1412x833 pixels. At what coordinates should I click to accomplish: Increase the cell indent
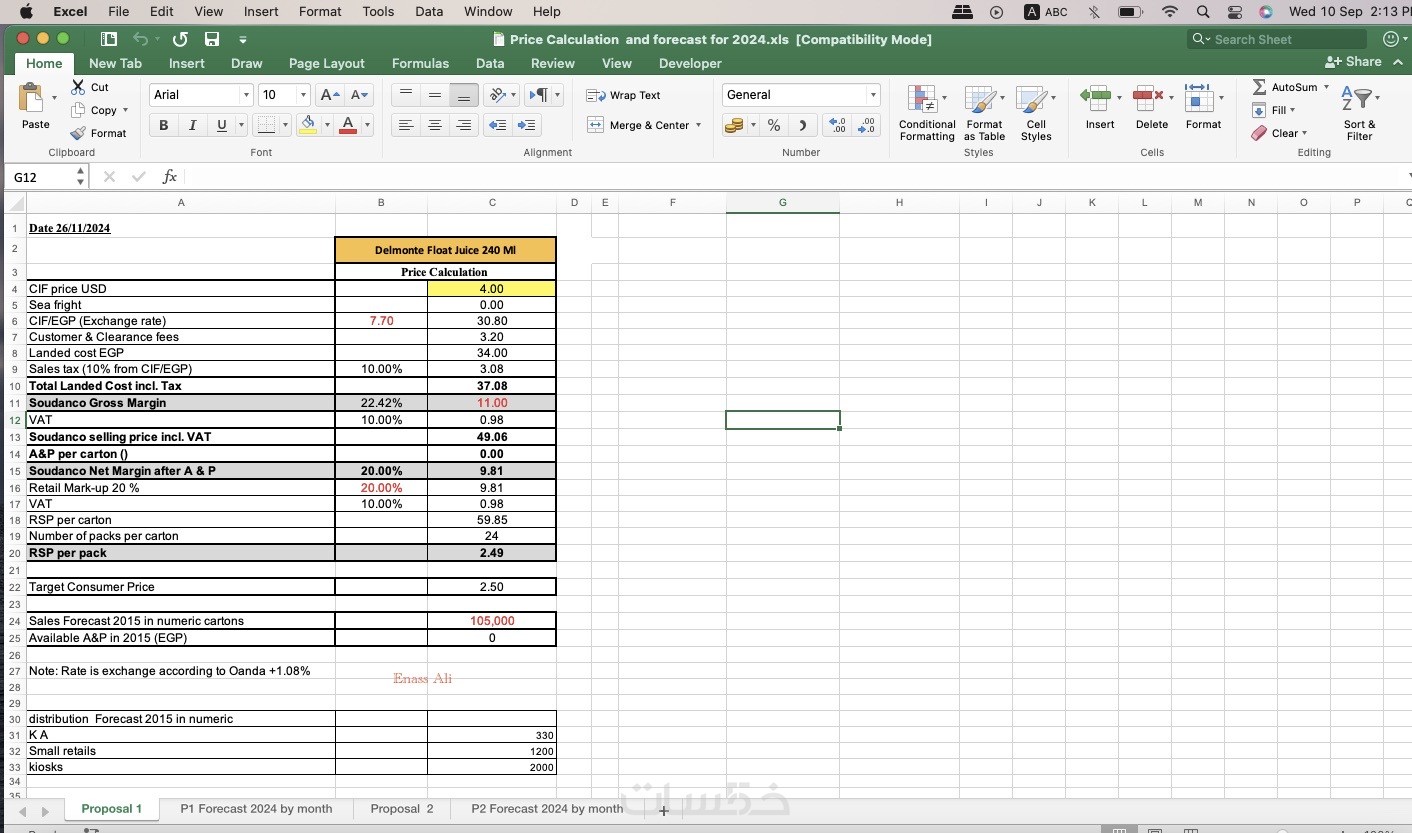coord(526,125)
